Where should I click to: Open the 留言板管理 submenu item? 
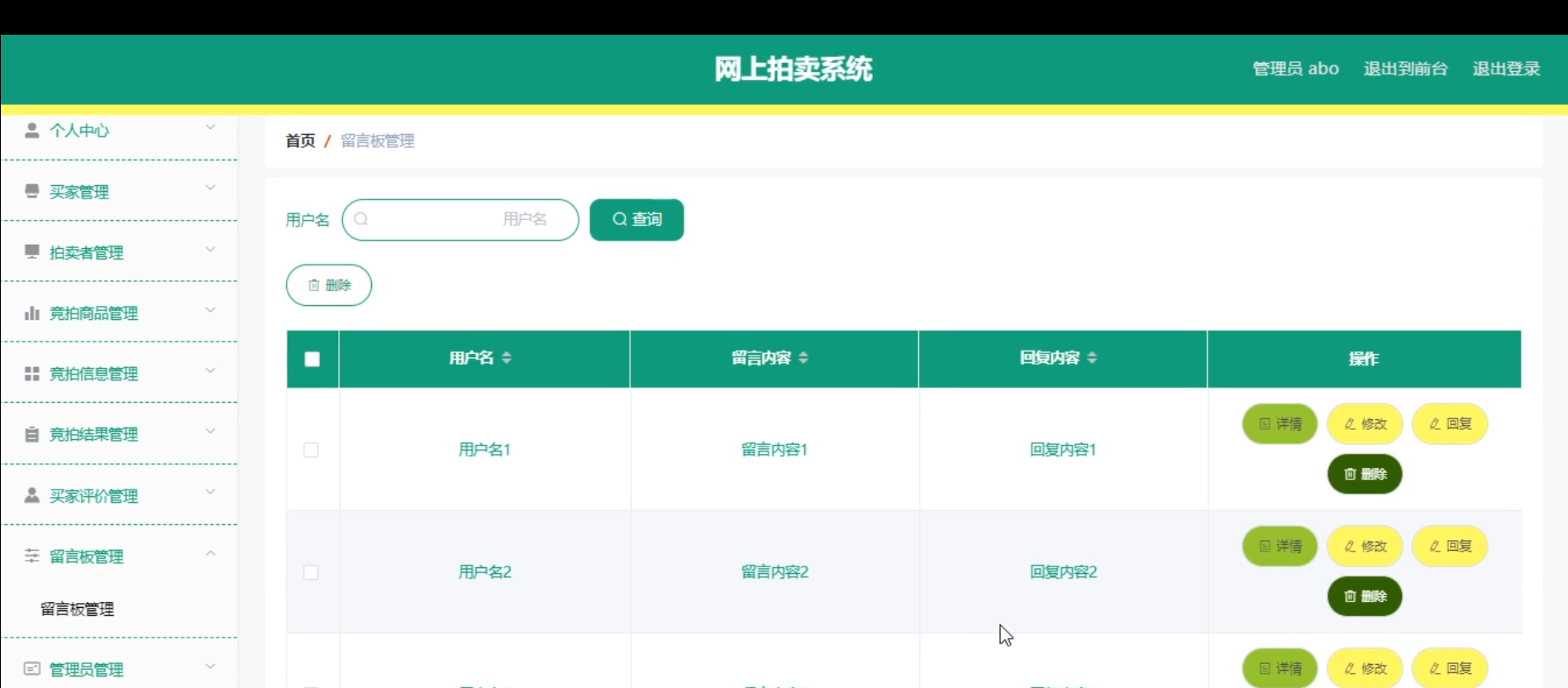tap(78, 609)
